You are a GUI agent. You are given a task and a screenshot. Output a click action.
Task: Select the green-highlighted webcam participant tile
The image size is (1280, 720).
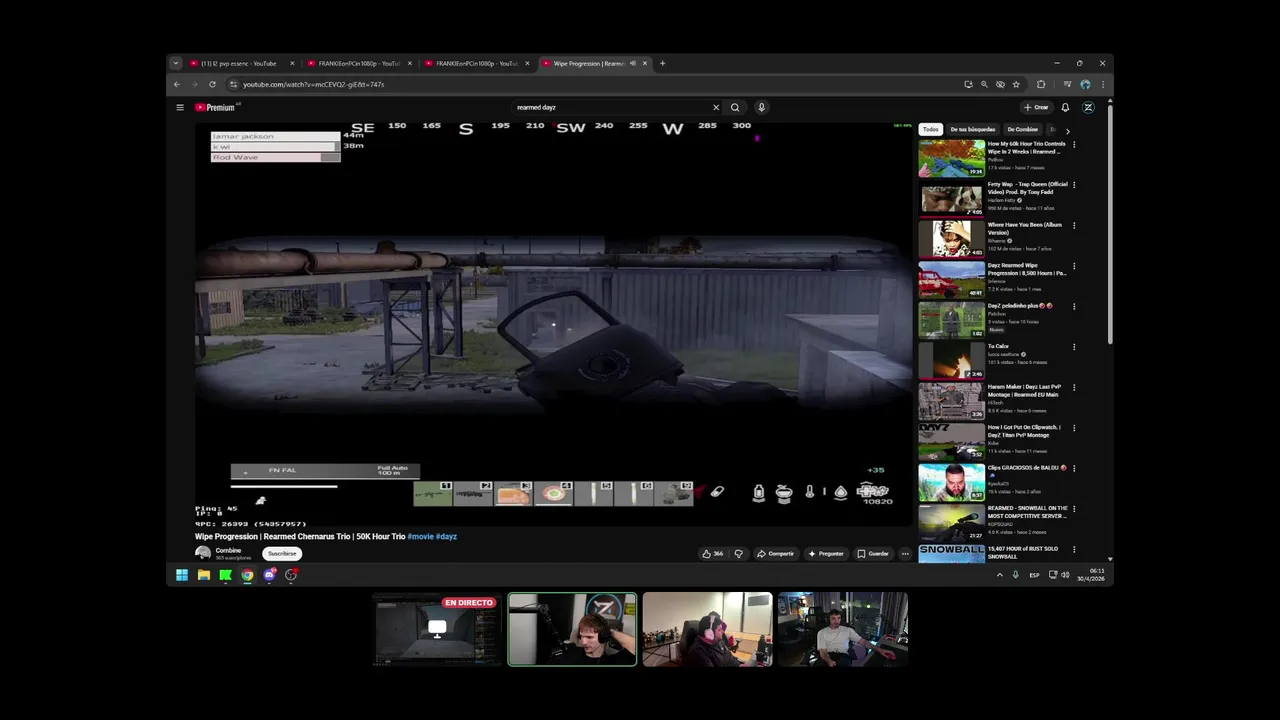572,629
